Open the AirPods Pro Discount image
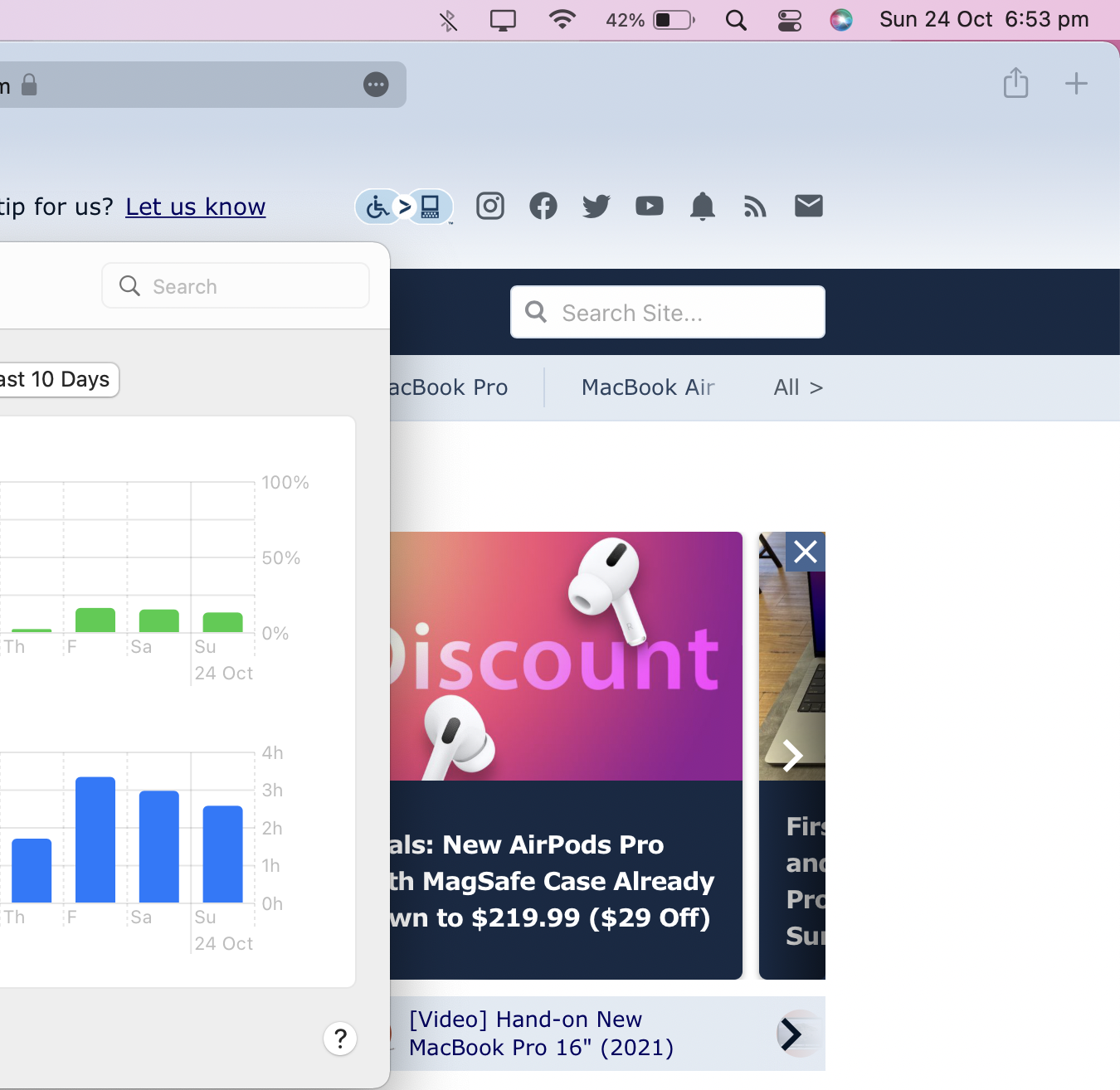The width and height of the screenshot is (1120, 1090). pyautogui.click(x=566, y=656)
